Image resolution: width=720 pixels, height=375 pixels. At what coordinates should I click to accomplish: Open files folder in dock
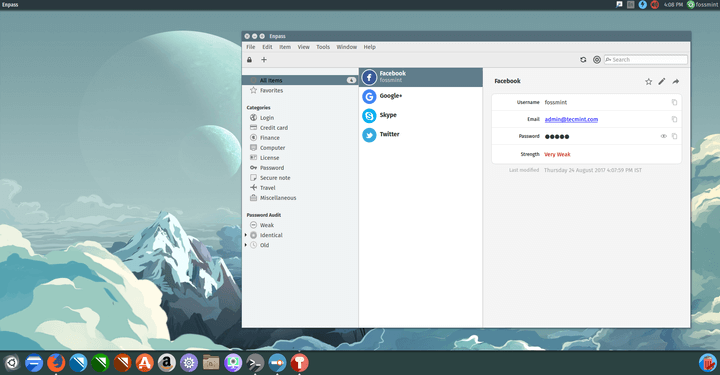pos(211,363)
